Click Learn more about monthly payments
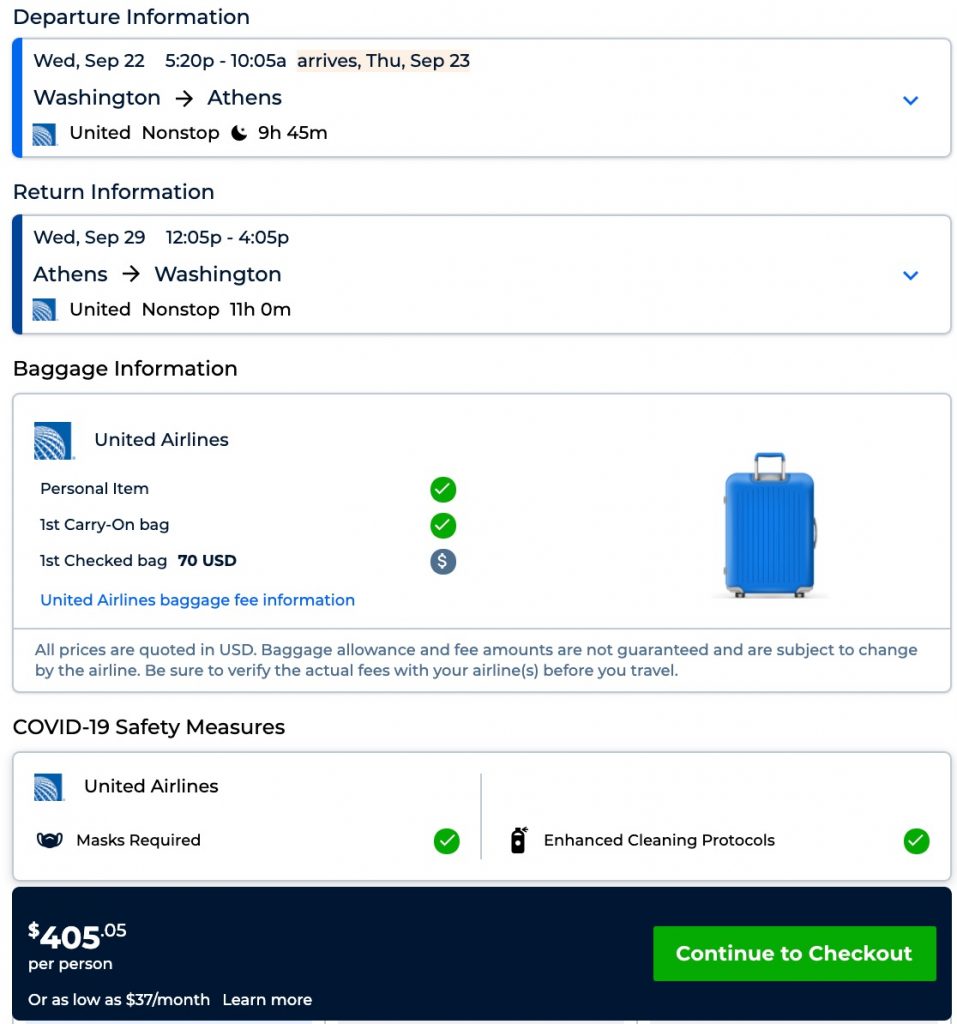The height and width of the screenshot is (1024, 957). (267, 1000)
